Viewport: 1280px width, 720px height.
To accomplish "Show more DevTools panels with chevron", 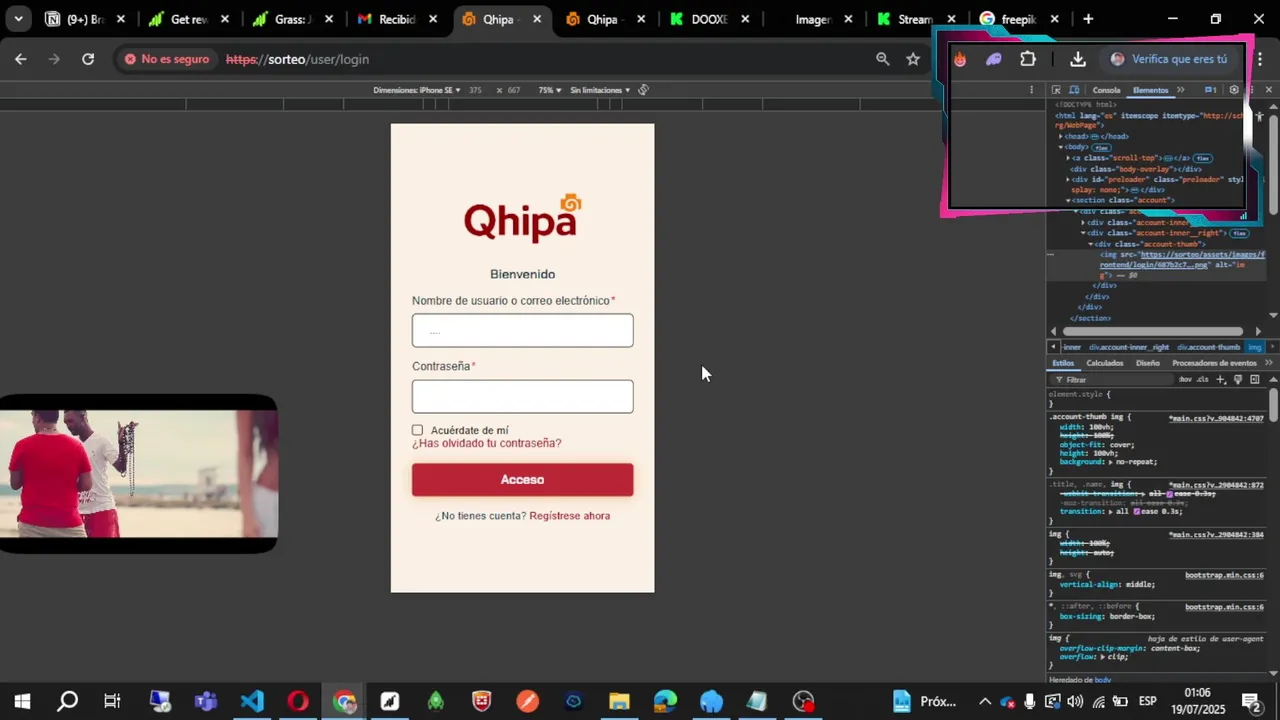I will click(x=1180, y=90).
